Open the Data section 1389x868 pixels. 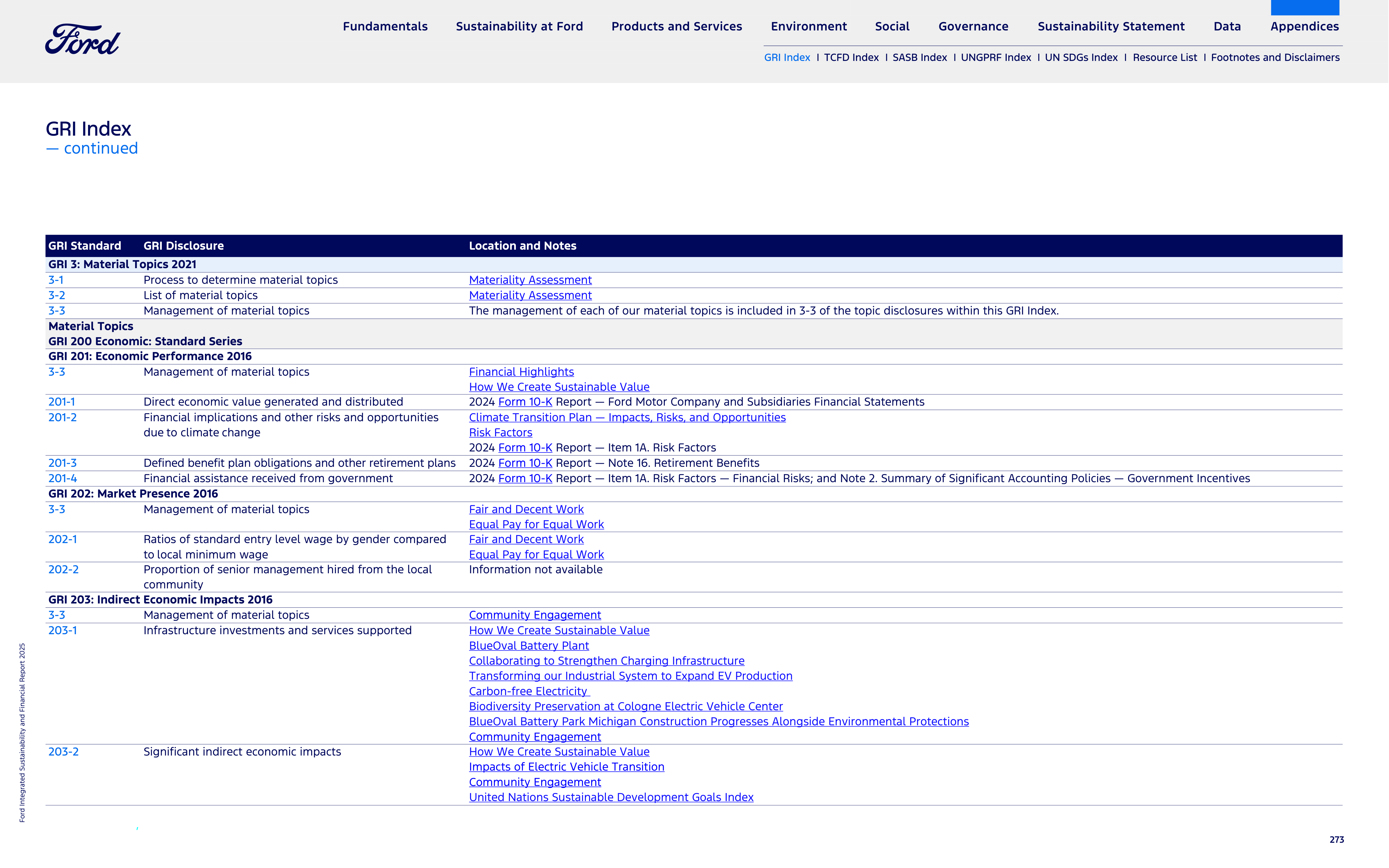1227,26
